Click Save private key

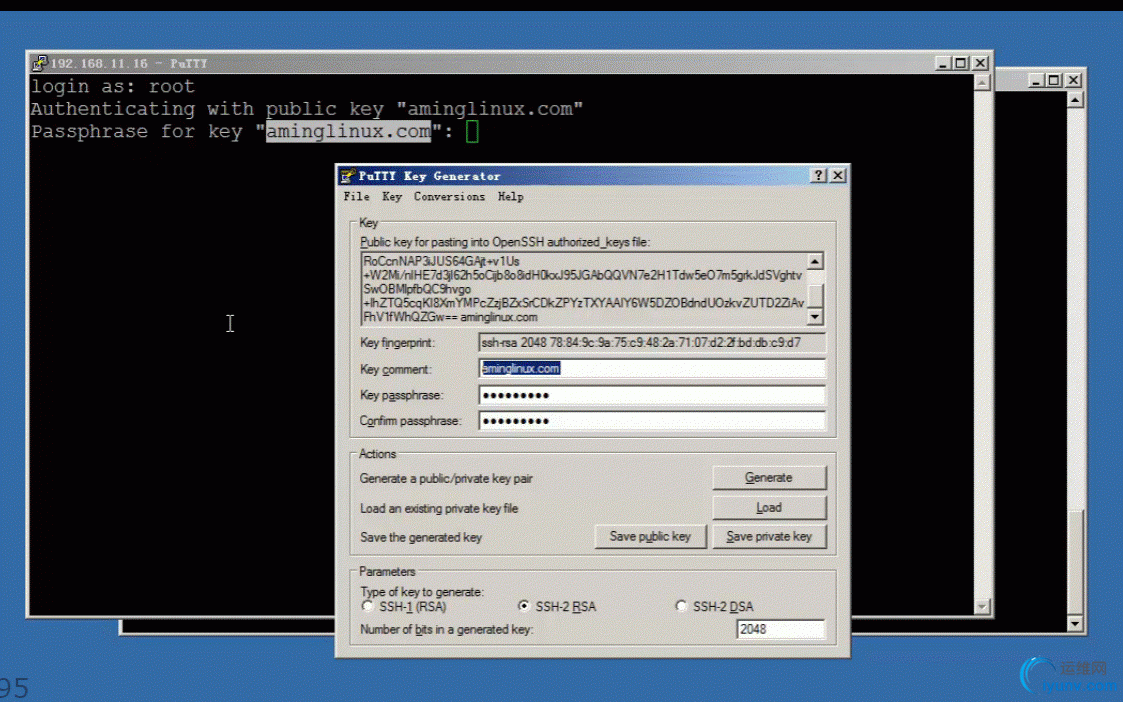(769, 537)
